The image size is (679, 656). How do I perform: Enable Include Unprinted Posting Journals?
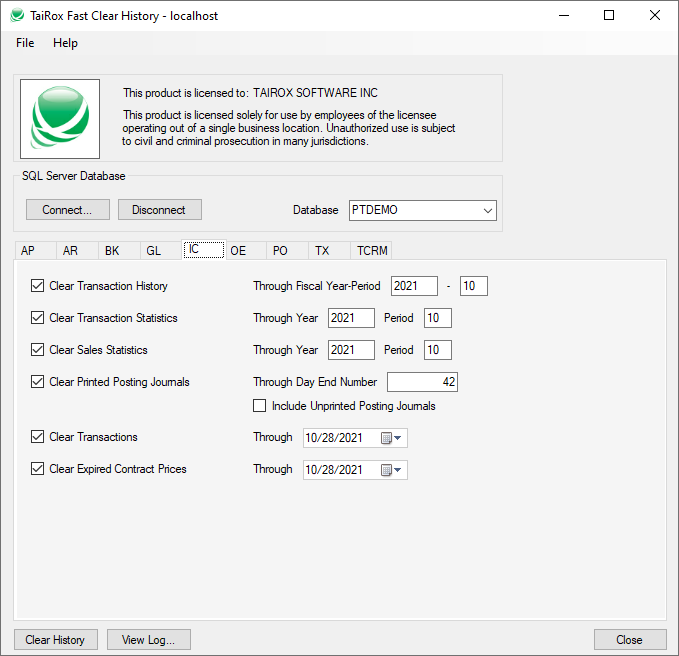pyautogui.click(x=259, y=406)
